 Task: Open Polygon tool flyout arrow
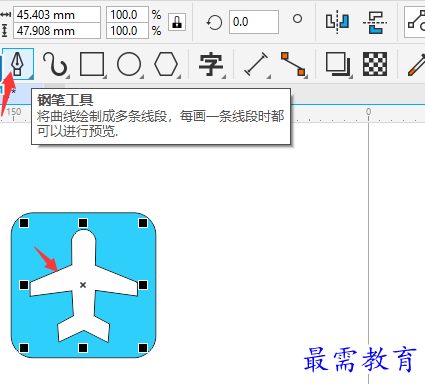[179, 77]
